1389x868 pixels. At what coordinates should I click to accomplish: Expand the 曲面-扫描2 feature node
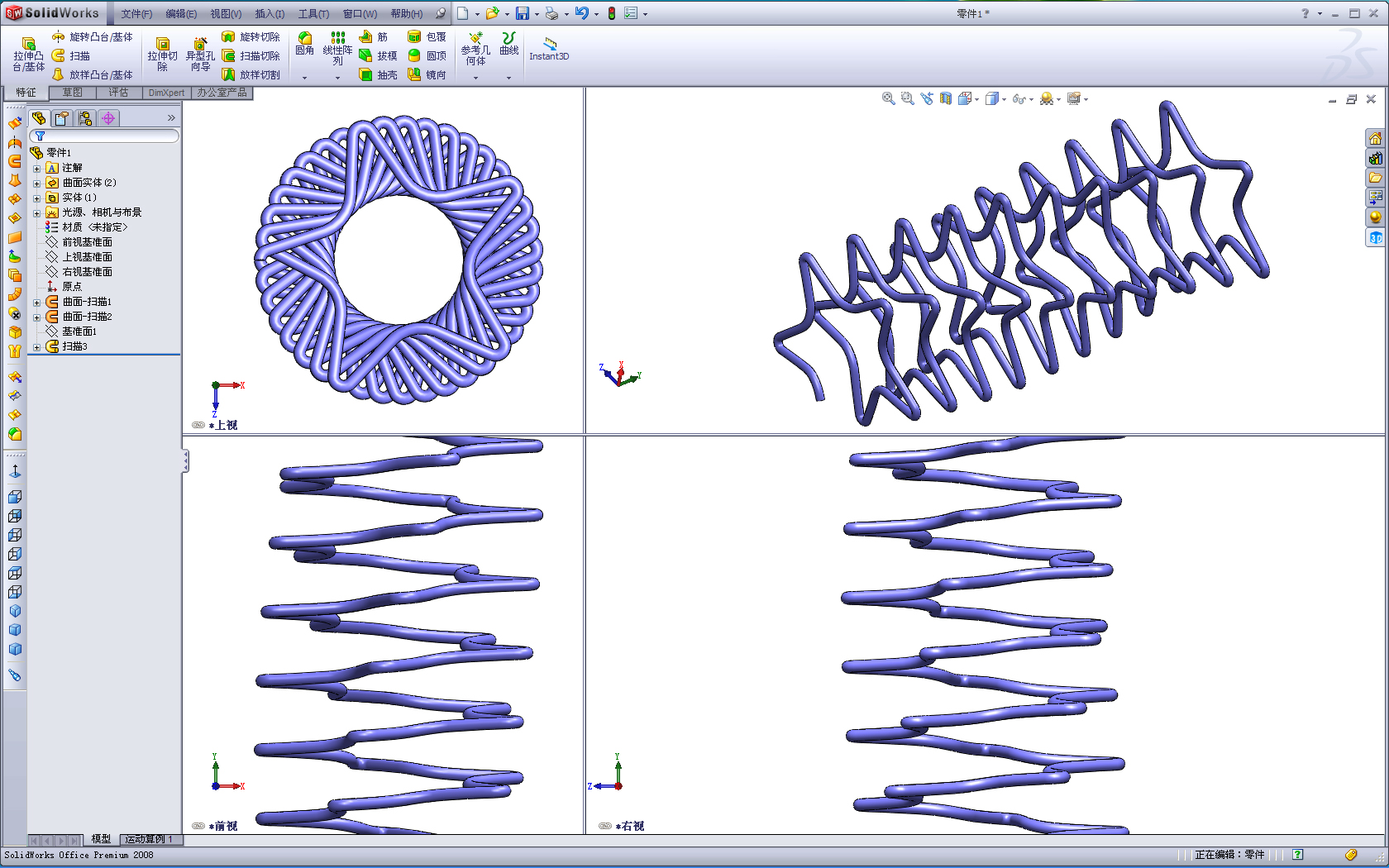click(x=36, y=317)
